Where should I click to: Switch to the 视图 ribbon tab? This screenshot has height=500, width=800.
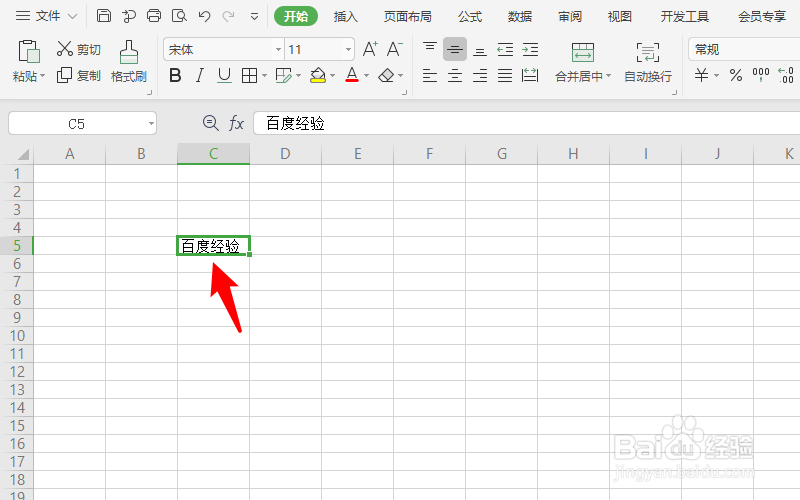[x=619, y=16]
